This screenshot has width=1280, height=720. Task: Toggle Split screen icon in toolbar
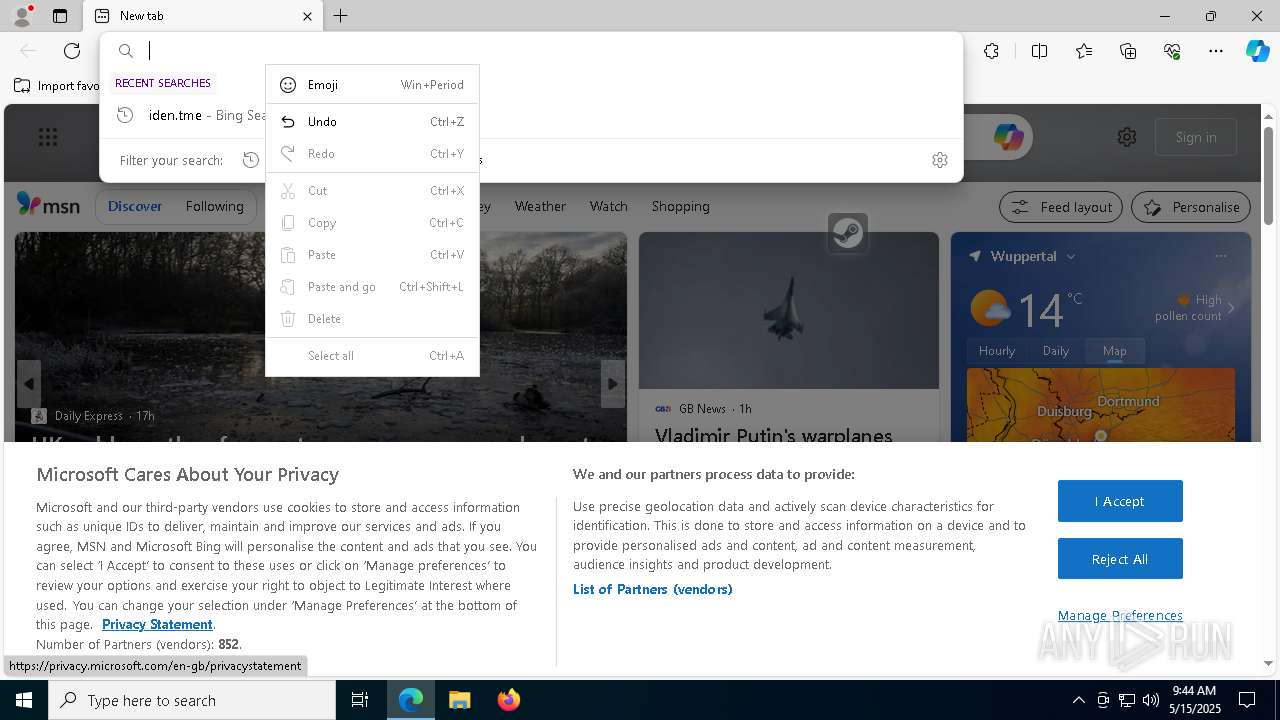(1039, 51)
